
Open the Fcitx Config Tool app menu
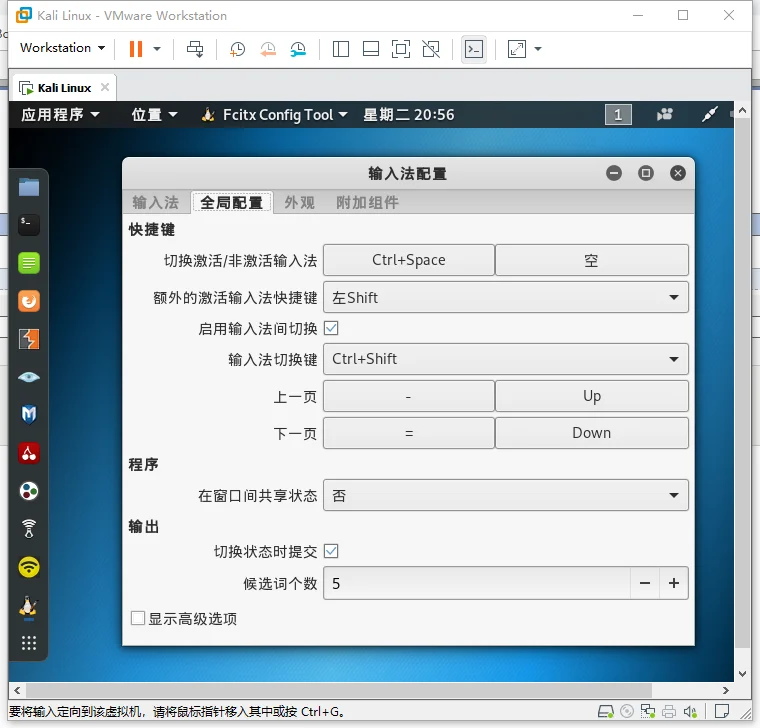[x=274, y=115]
